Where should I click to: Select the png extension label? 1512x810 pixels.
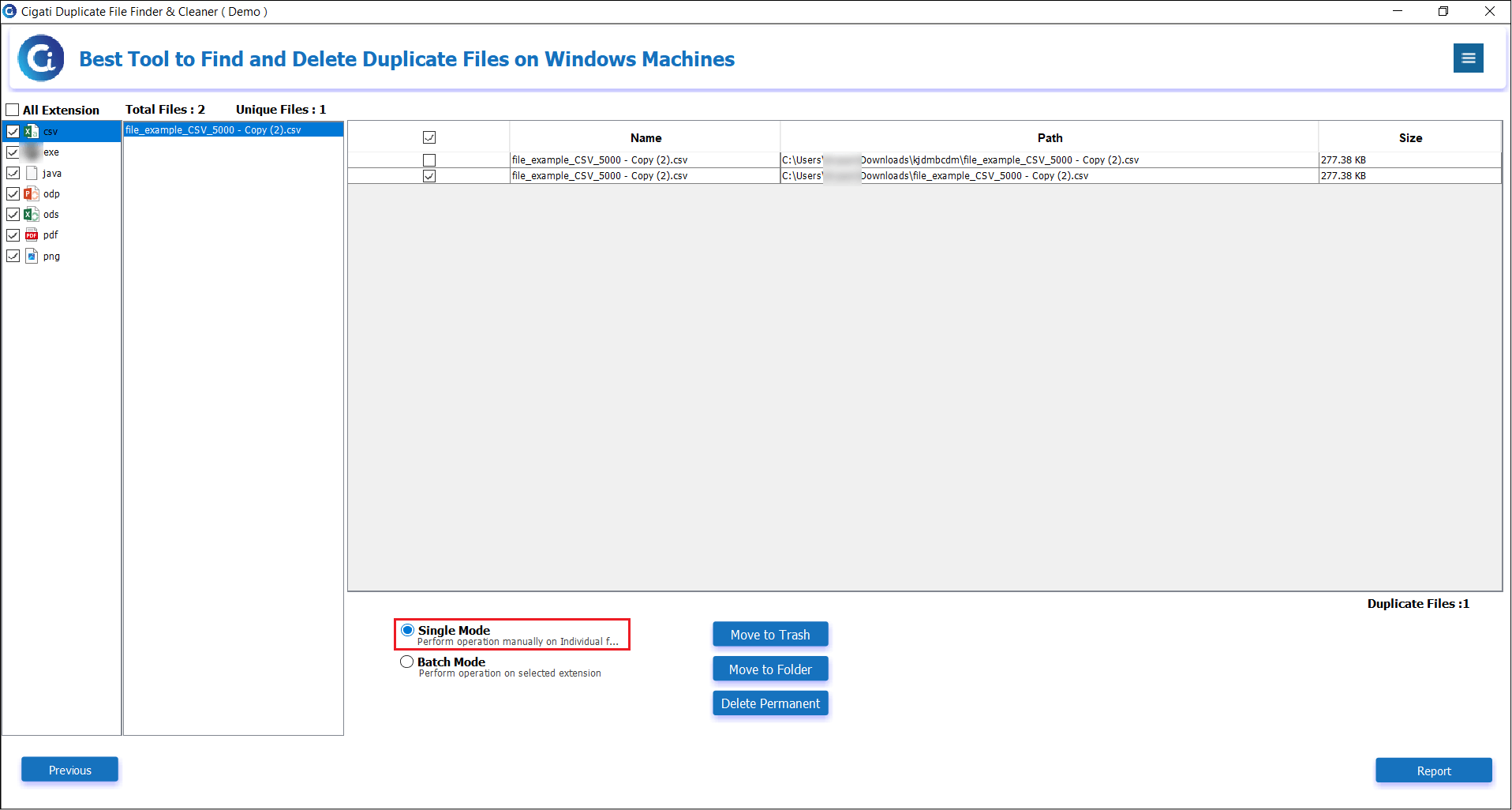point(51,256)
